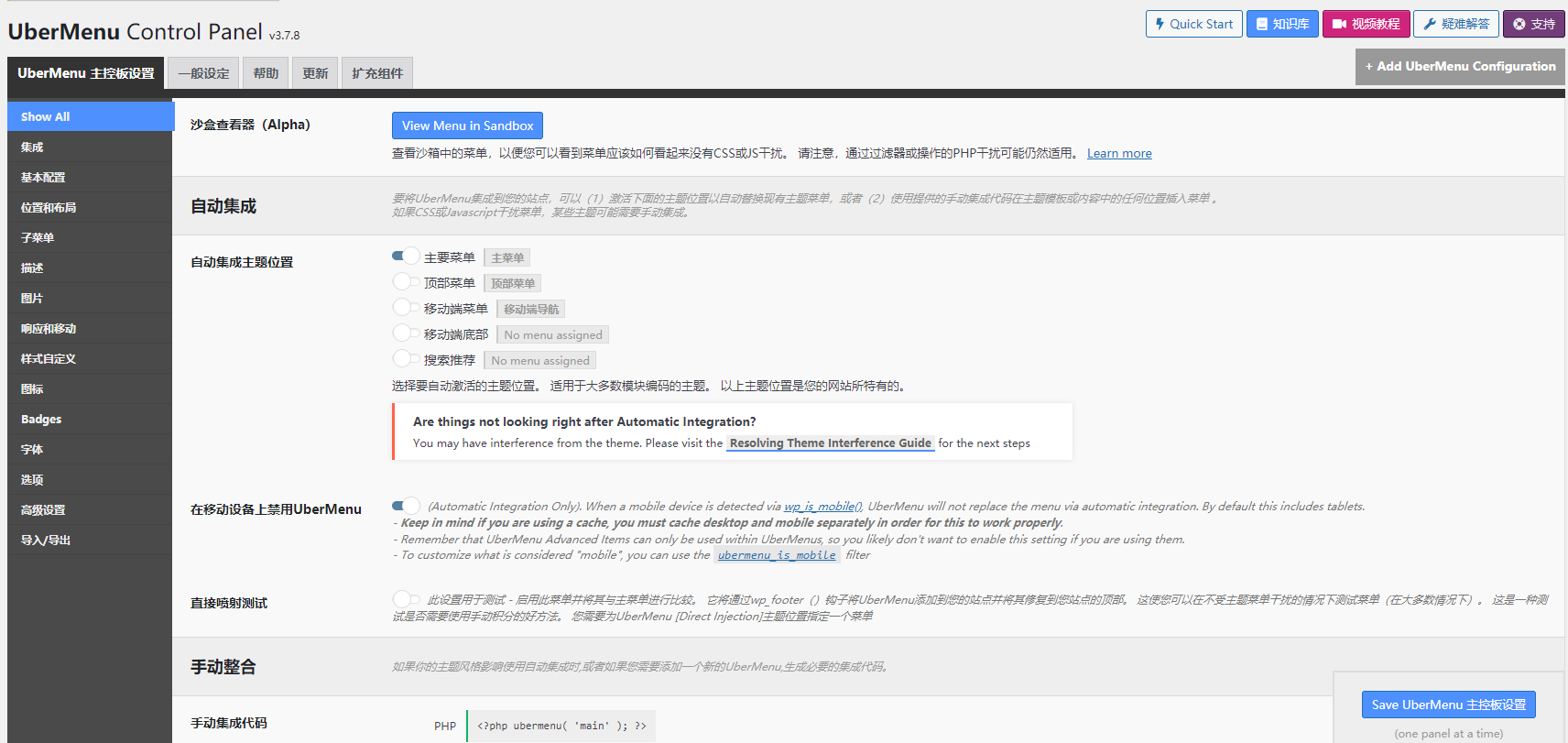Viewport: 1568px width, 743px height.
Task: Click No menu assigned beside 移动端底部
Action: 553,335
